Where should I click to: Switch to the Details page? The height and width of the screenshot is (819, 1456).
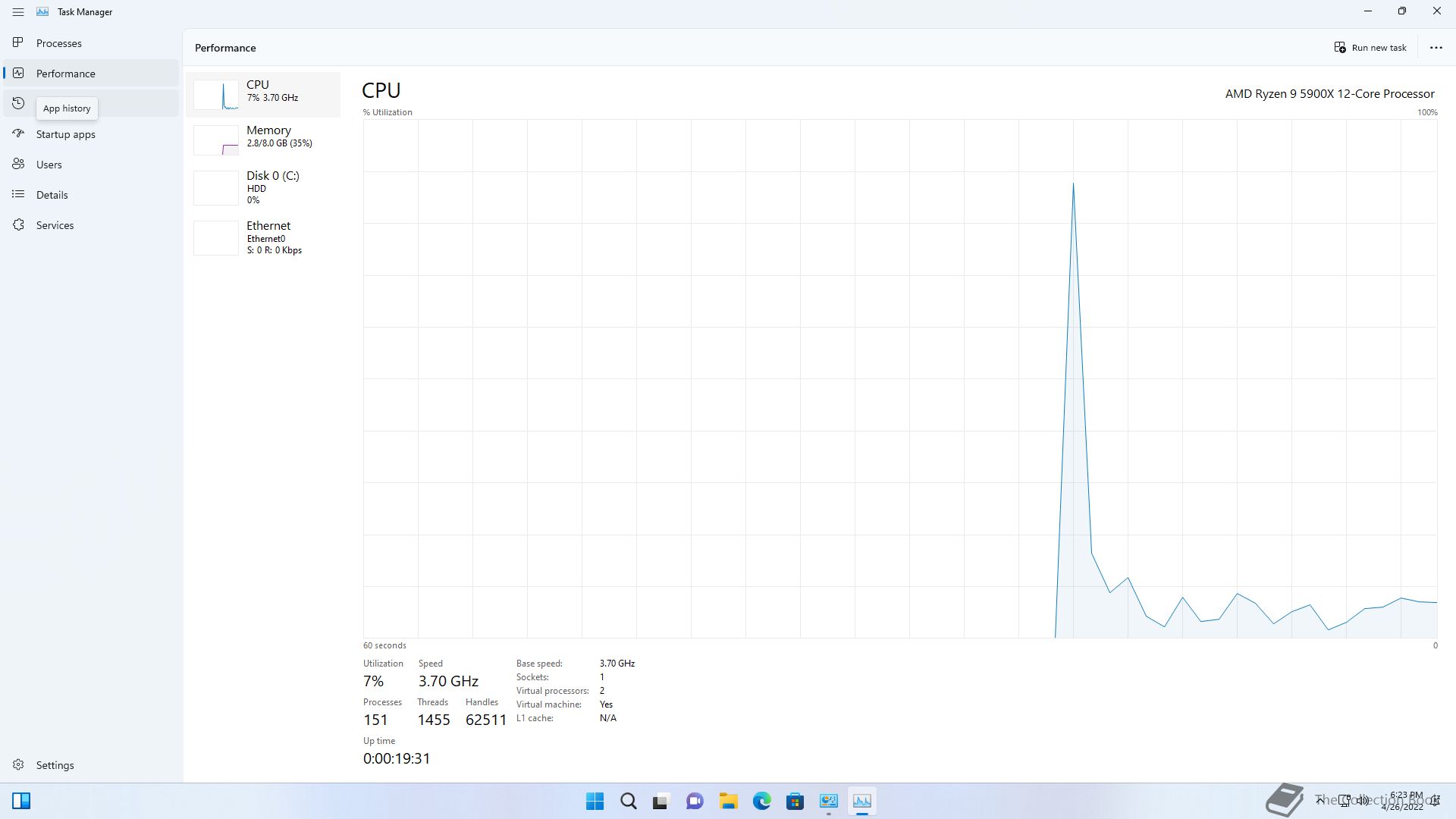(x=91, y=195)
